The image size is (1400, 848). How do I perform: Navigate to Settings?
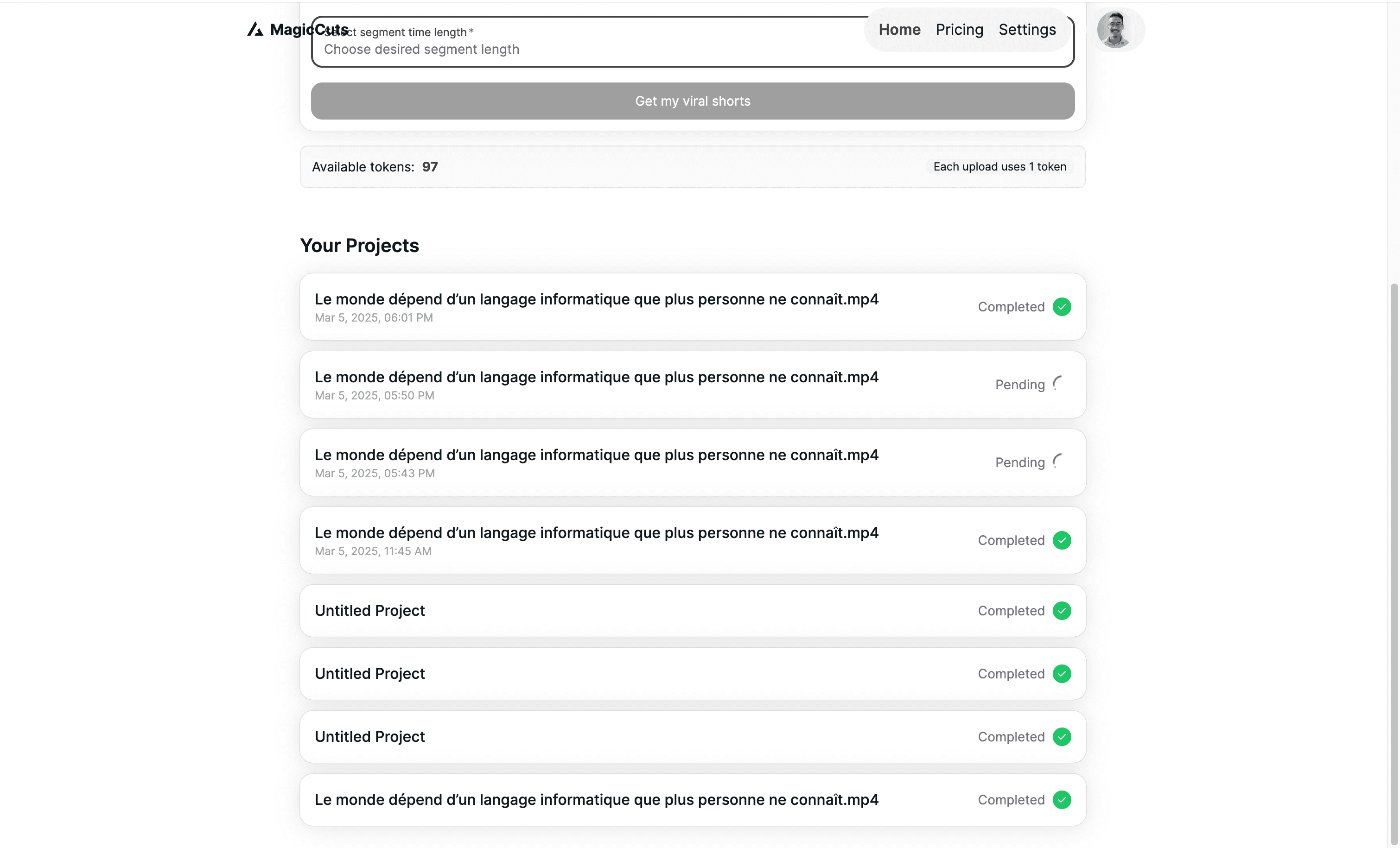1027,30
